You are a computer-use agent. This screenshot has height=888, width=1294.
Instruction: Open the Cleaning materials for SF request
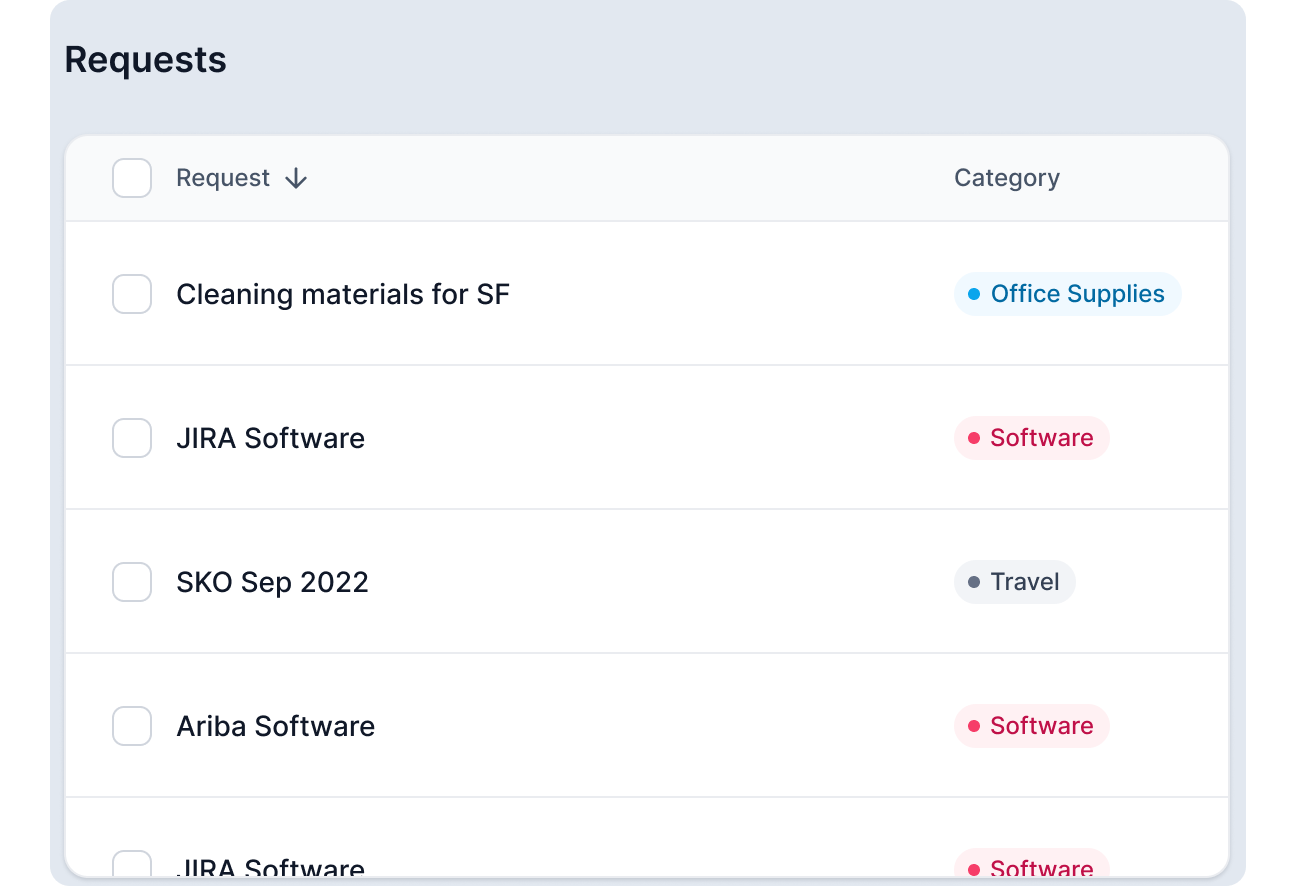click(342, 295)
